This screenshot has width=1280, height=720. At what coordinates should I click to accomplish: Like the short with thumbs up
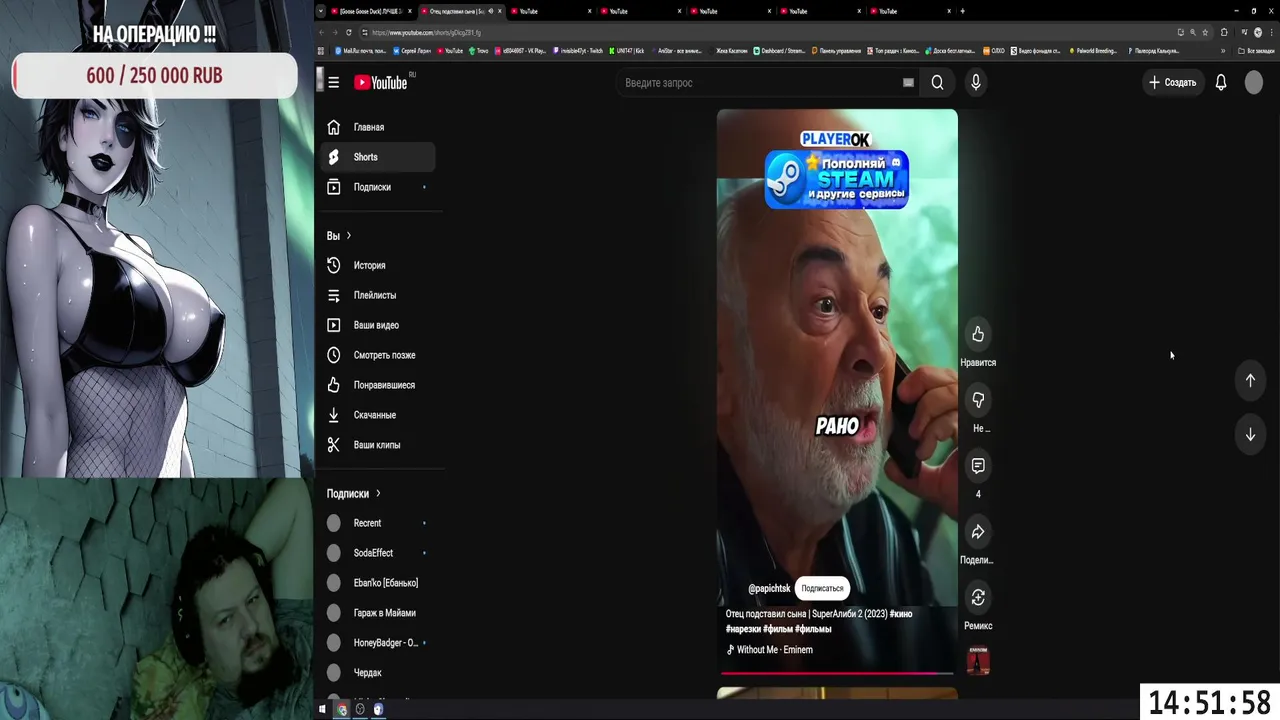[978, 335]
